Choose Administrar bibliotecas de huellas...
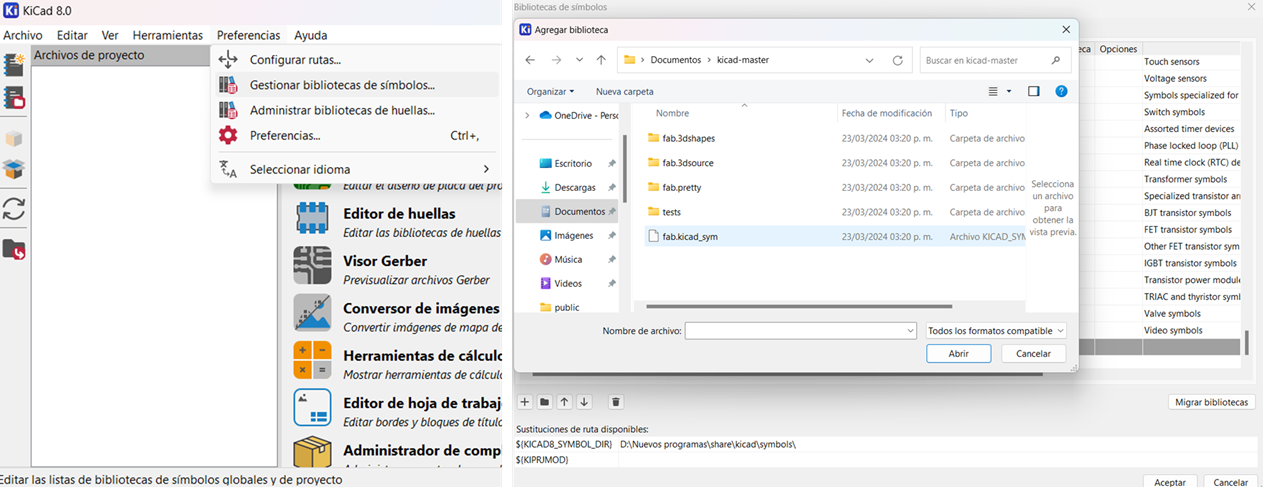Viewport: 1263px width, 487px height. (355, 110)
